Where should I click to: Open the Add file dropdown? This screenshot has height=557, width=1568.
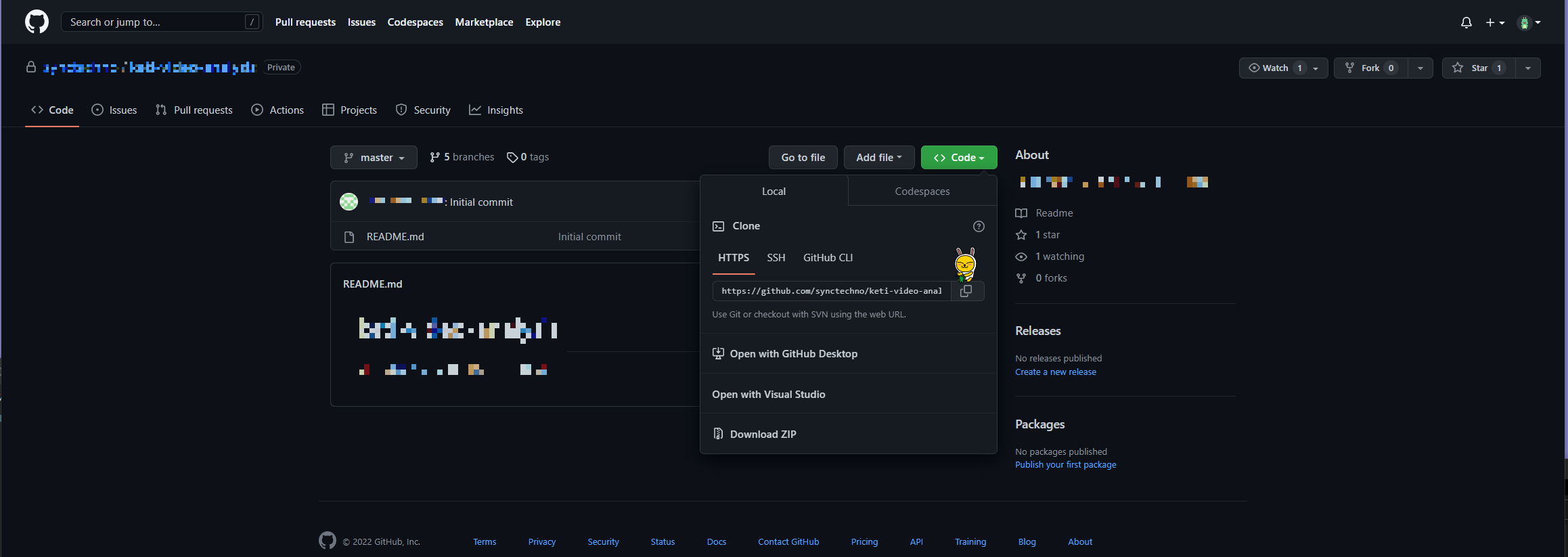(878, 157)
